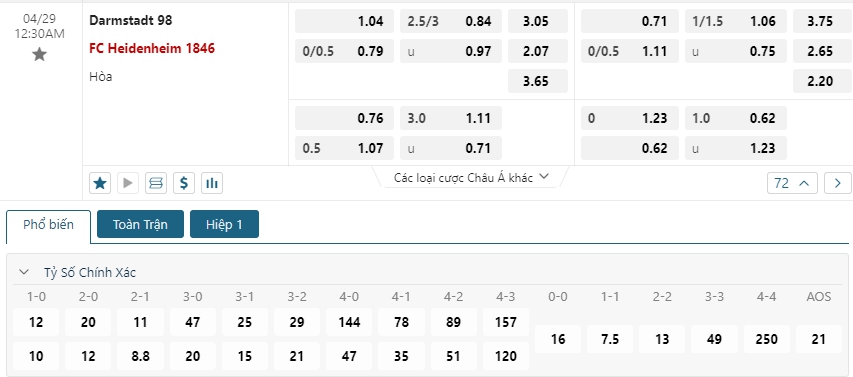Open the Toàn Trận tab

[140, 224]
